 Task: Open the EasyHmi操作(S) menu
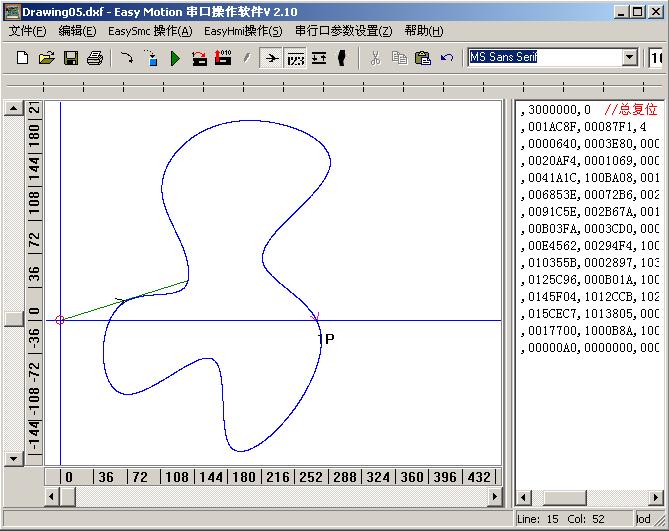point(243,31)
